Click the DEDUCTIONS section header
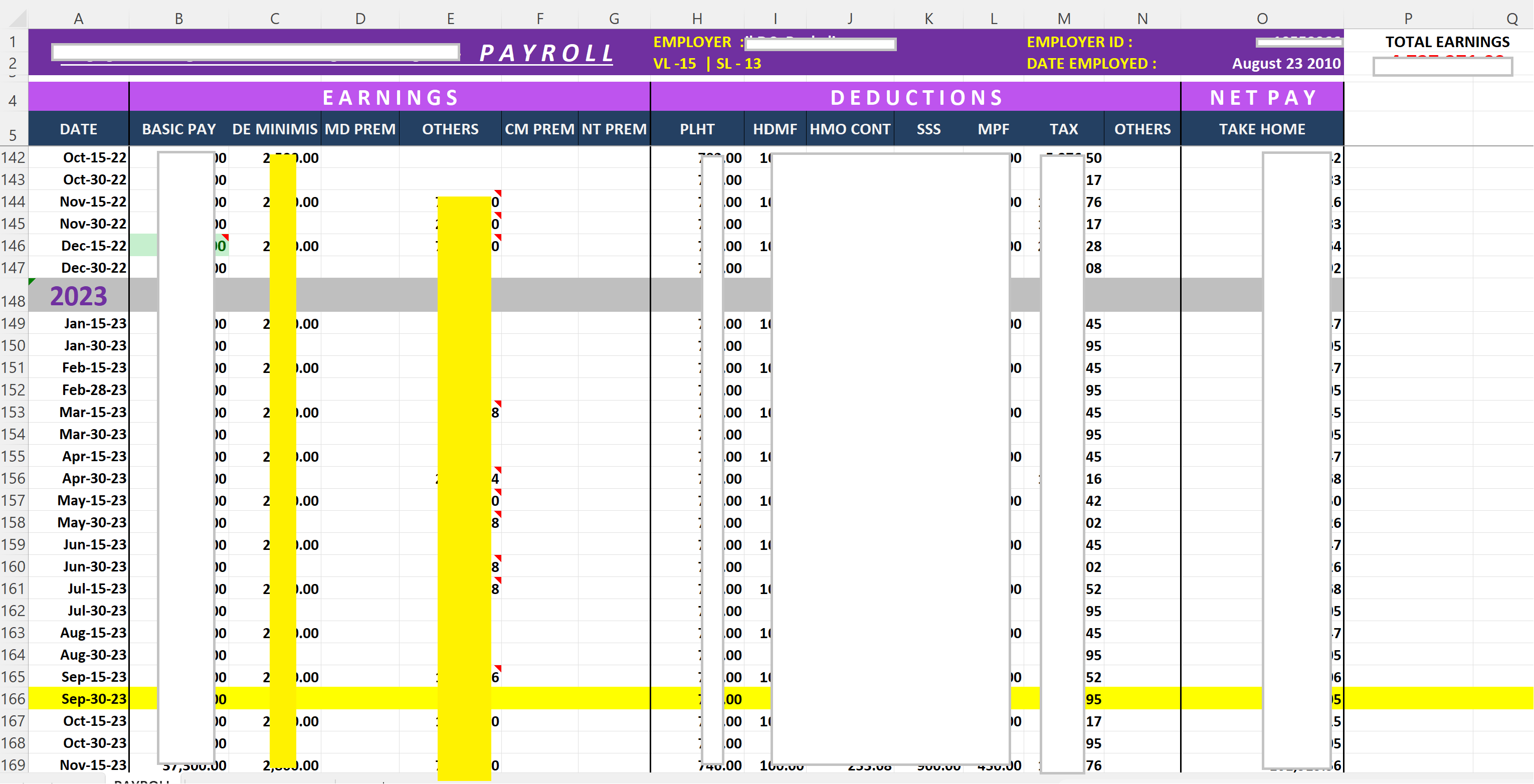This screenshot has height=784, width=1534. (916, 97)
